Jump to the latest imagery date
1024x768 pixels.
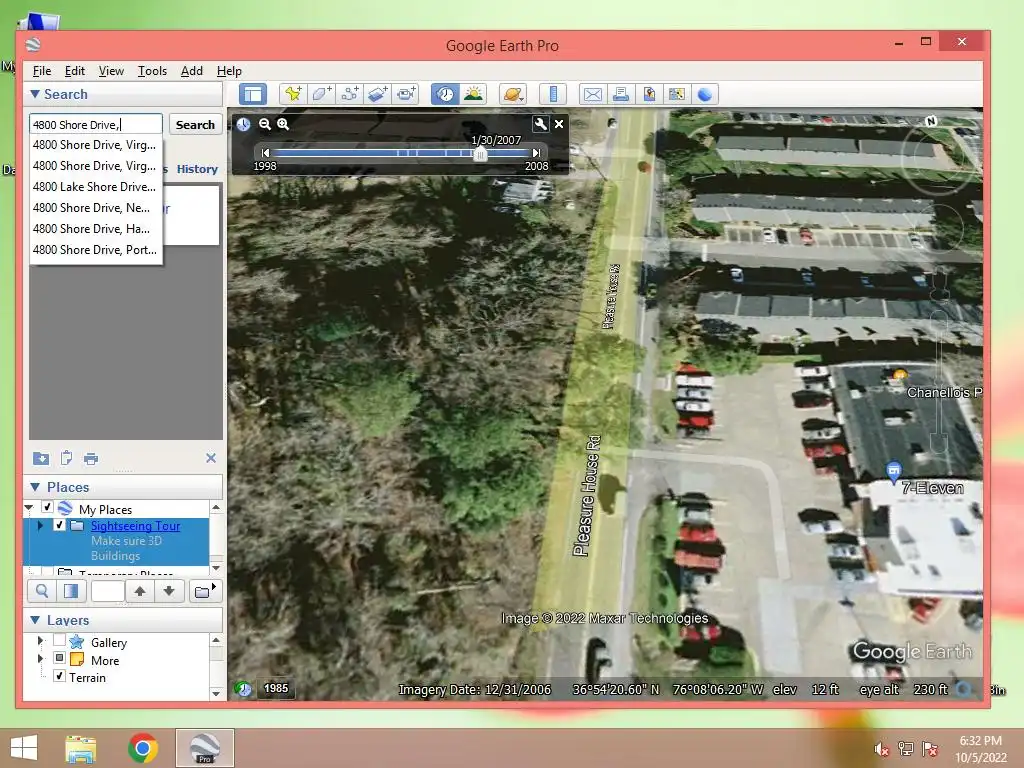click(x=536, y=153)
